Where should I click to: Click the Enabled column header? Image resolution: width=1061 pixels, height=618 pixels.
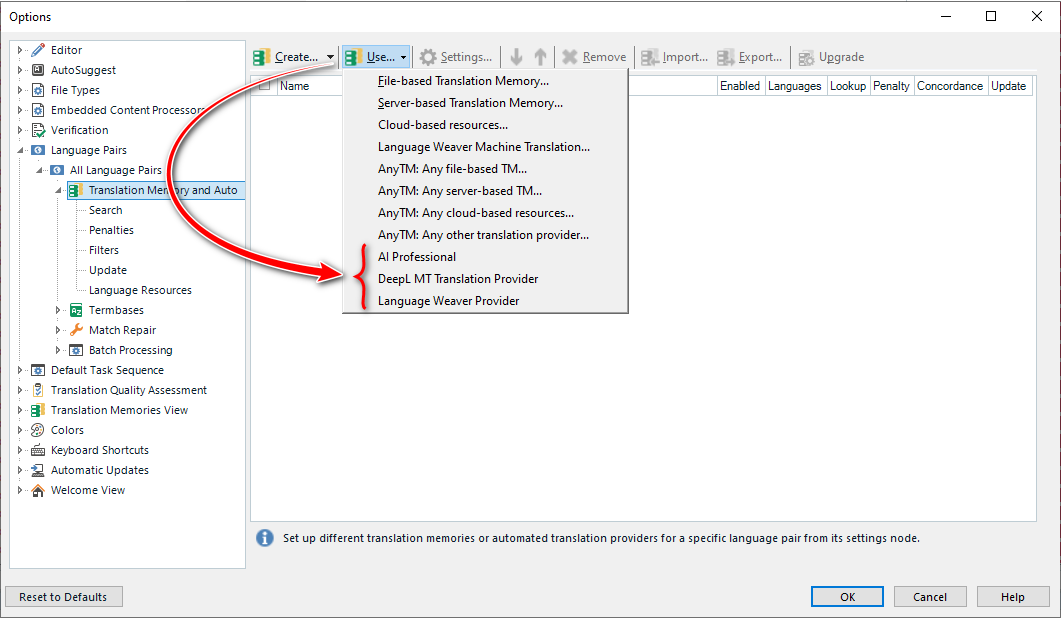[x=740, y=86]
